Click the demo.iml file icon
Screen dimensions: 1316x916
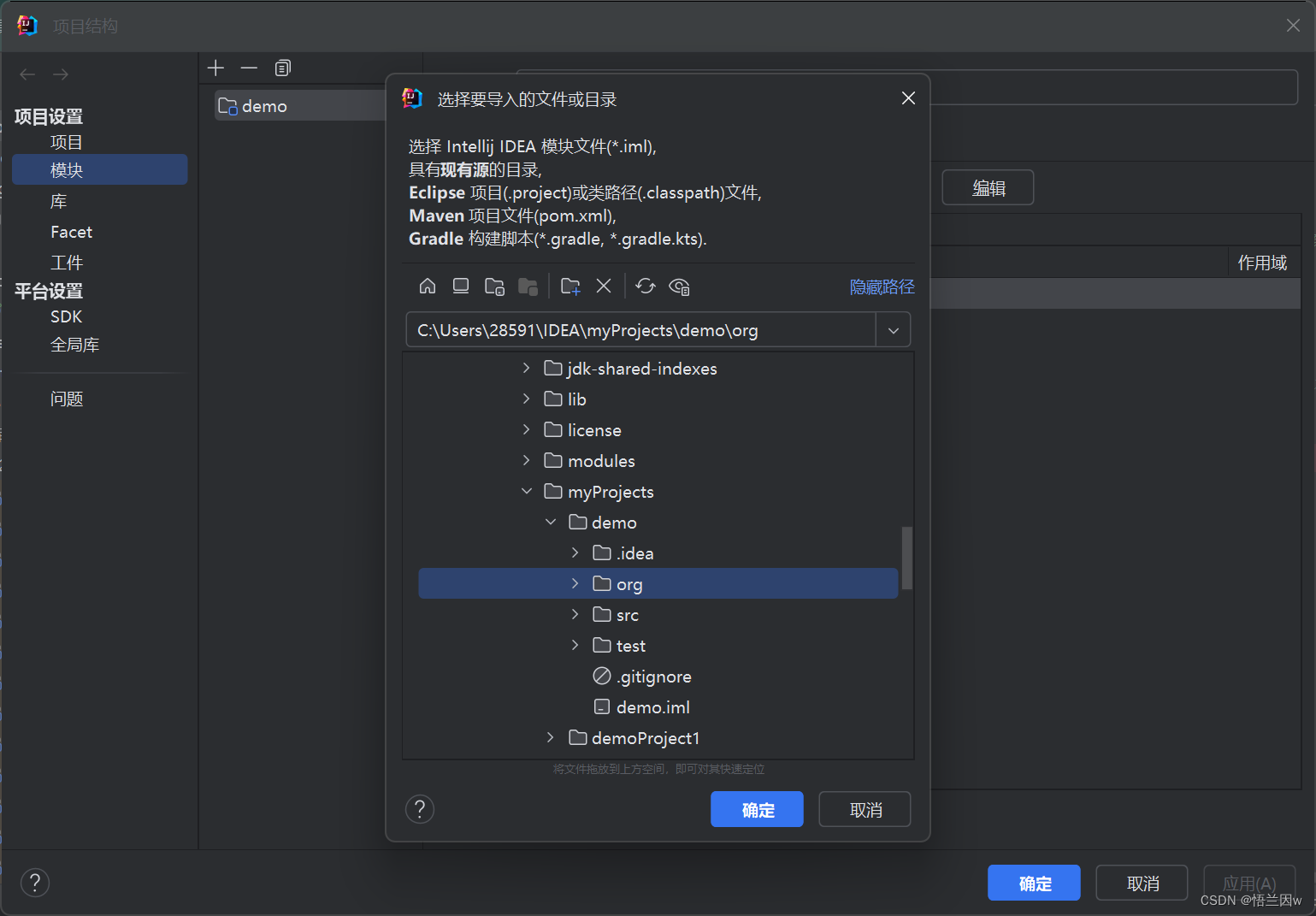pos(602,706)
